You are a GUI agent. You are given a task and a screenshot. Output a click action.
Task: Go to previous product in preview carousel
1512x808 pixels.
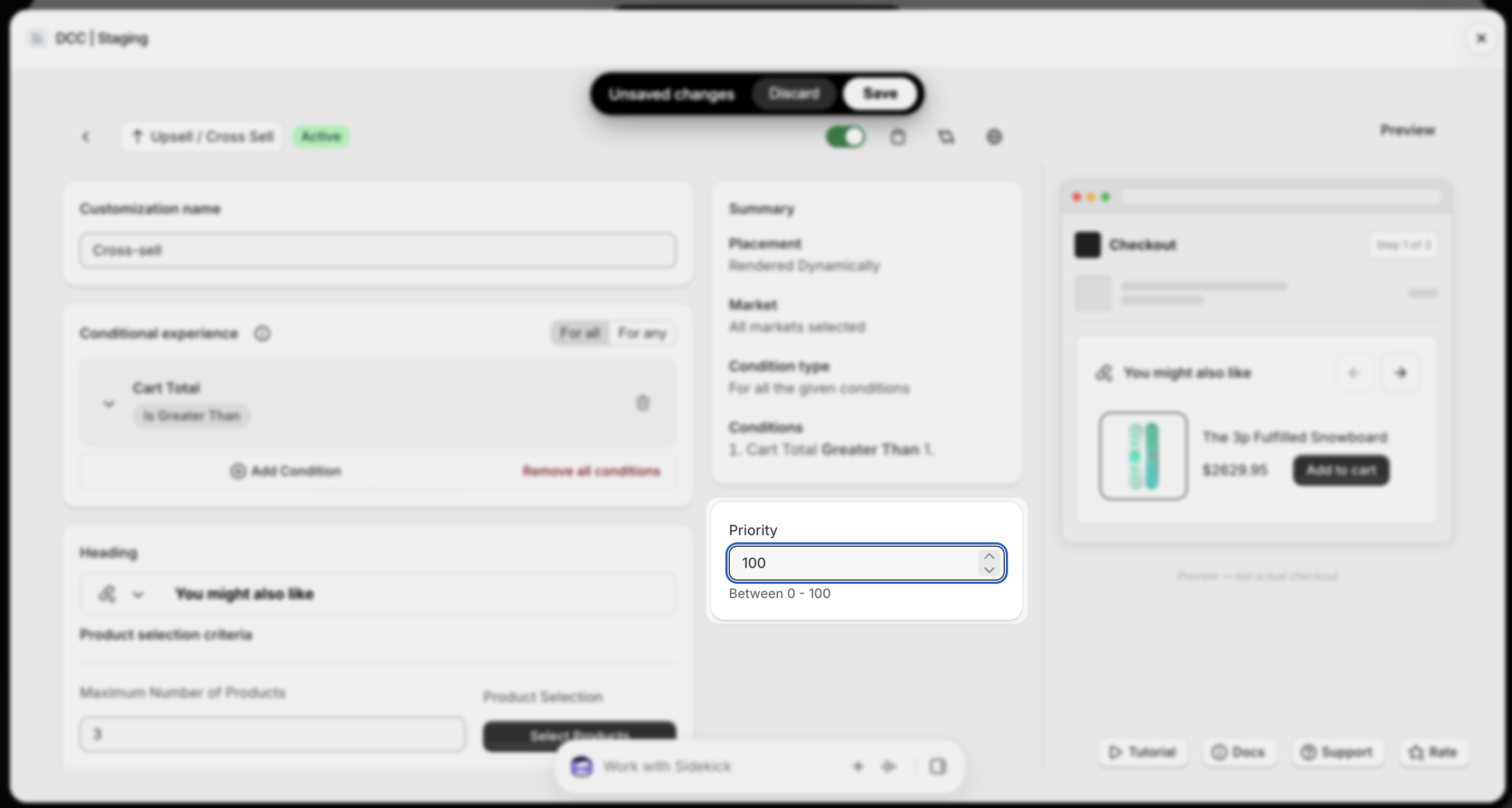[x=1354, y=373]
